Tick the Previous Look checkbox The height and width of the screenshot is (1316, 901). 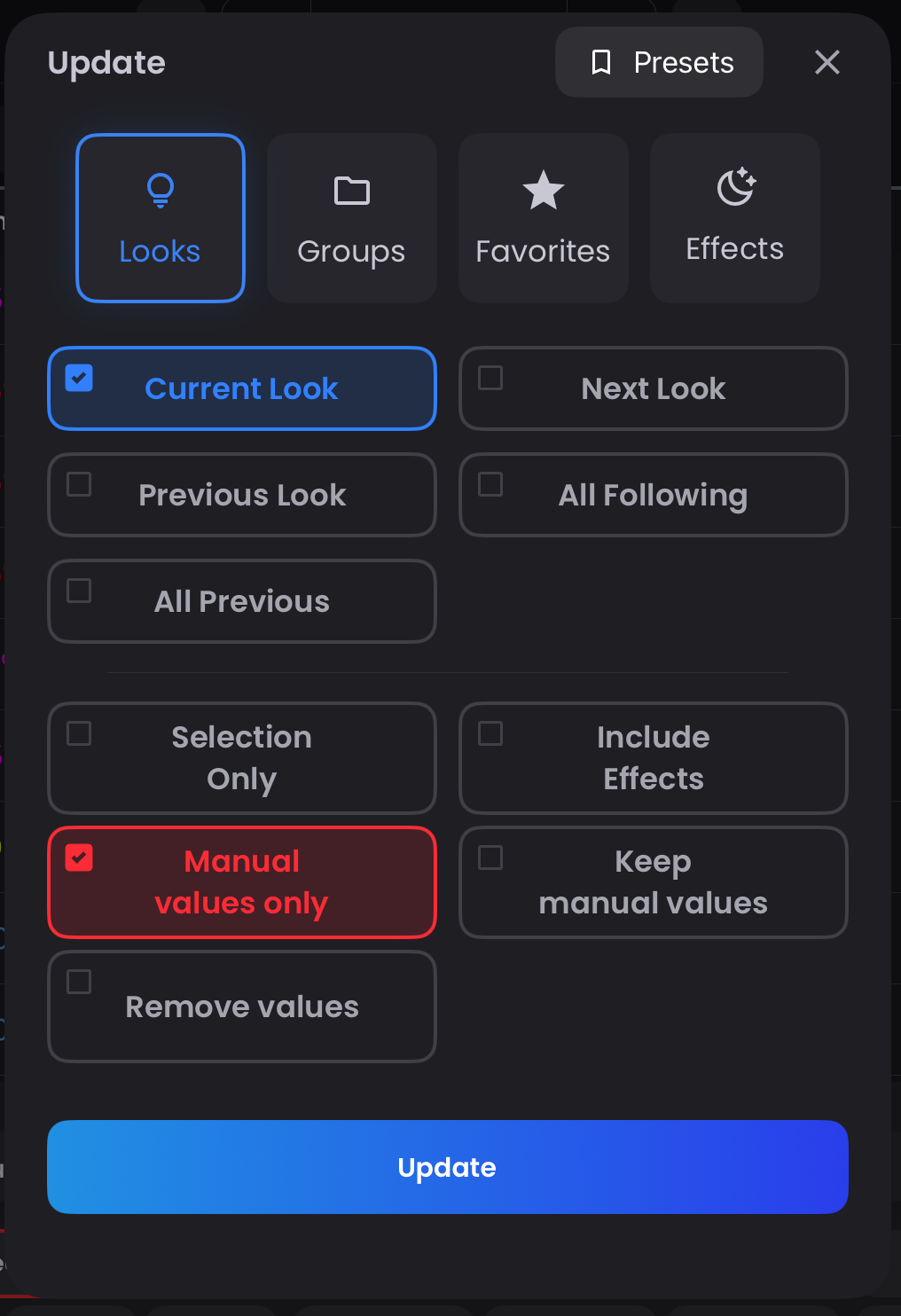pos(79,484)
